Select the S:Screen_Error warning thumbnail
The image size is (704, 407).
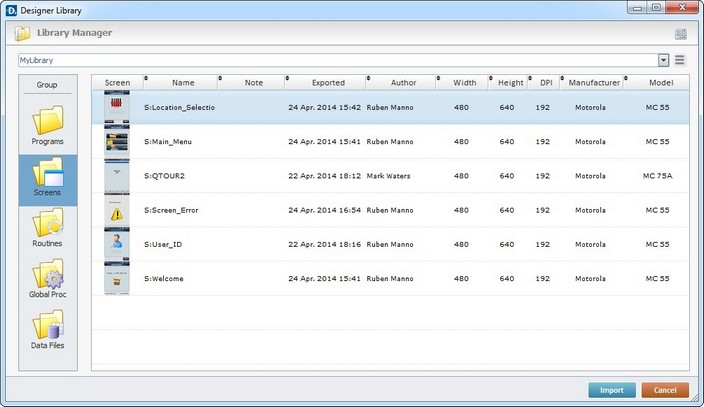pyautogui.click(x=117, y=210)
